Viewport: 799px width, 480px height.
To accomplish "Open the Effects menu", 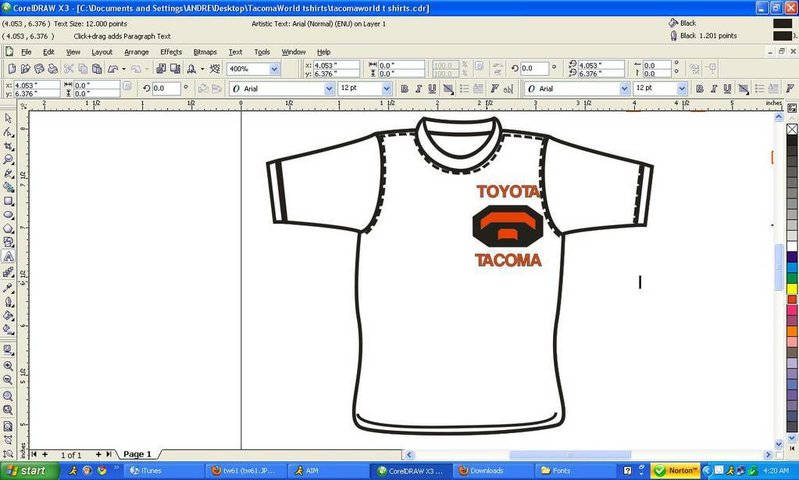I will click(171, 52).
